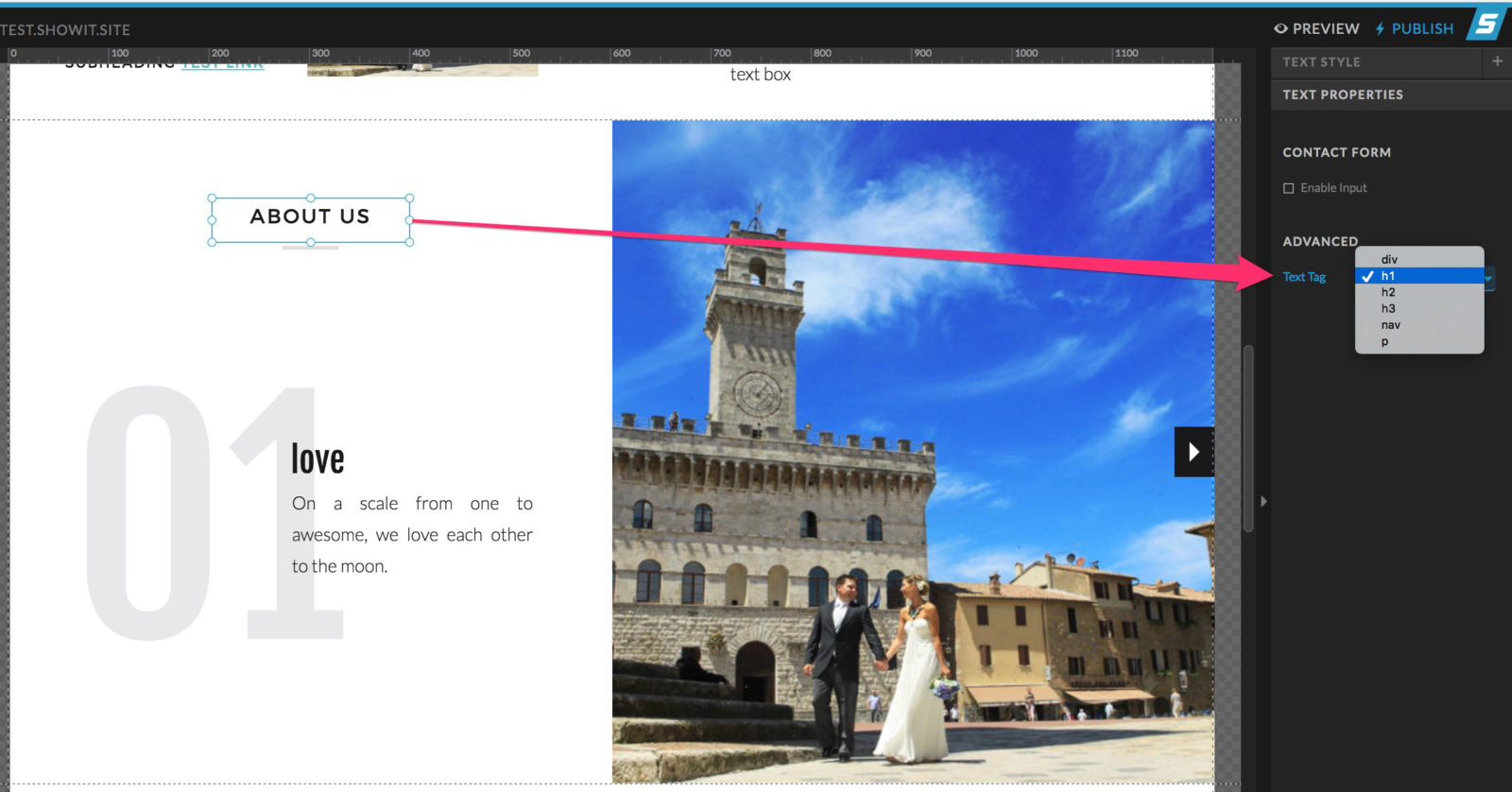Choose h2 from the Text Tag dropdown
Image resolution: width=1512 pixels, height=792 pixels.
coord(1388,292)
